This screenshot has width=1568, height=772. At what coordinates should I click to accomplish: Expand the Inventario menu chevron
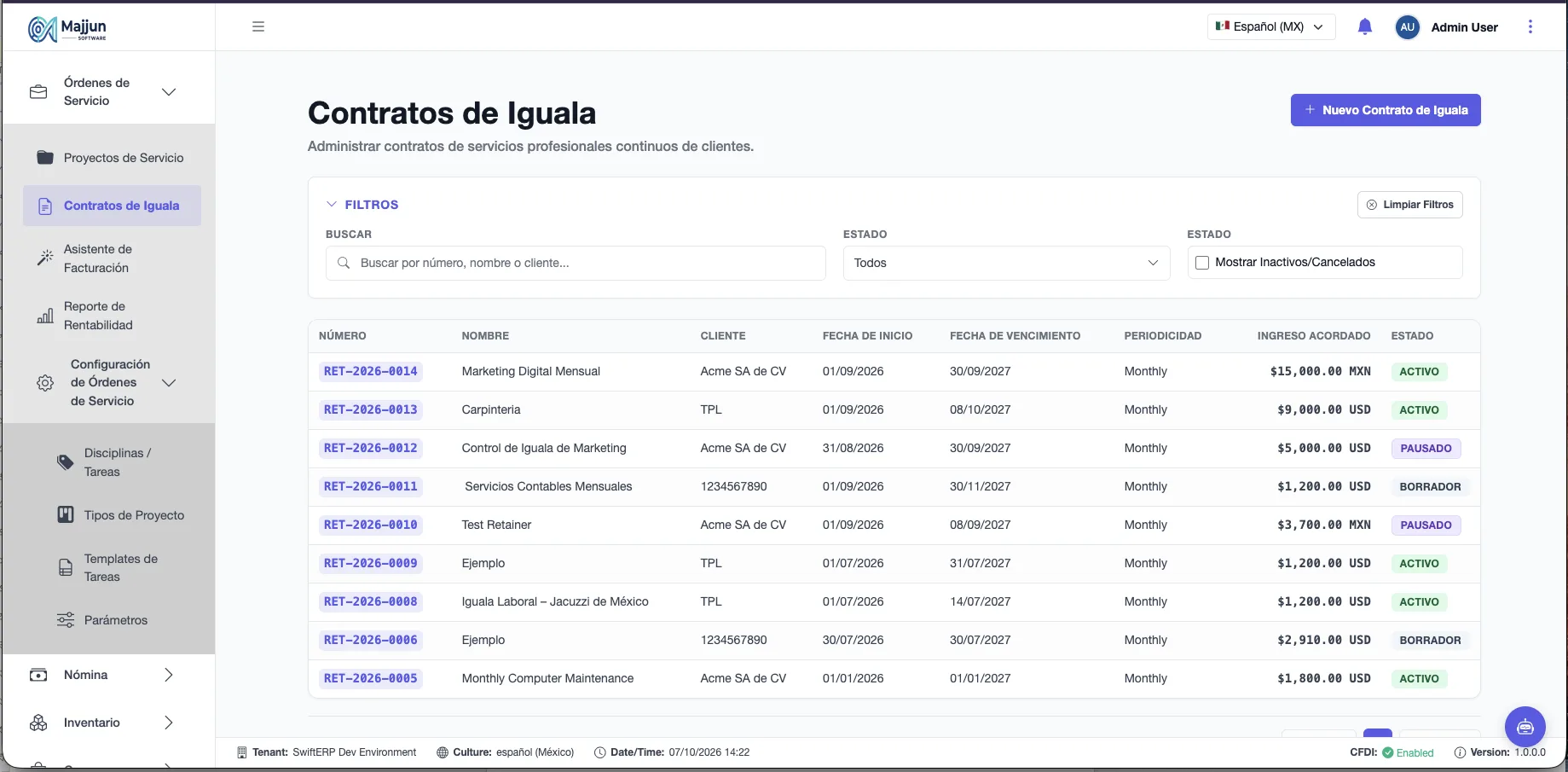click(169, 723)
